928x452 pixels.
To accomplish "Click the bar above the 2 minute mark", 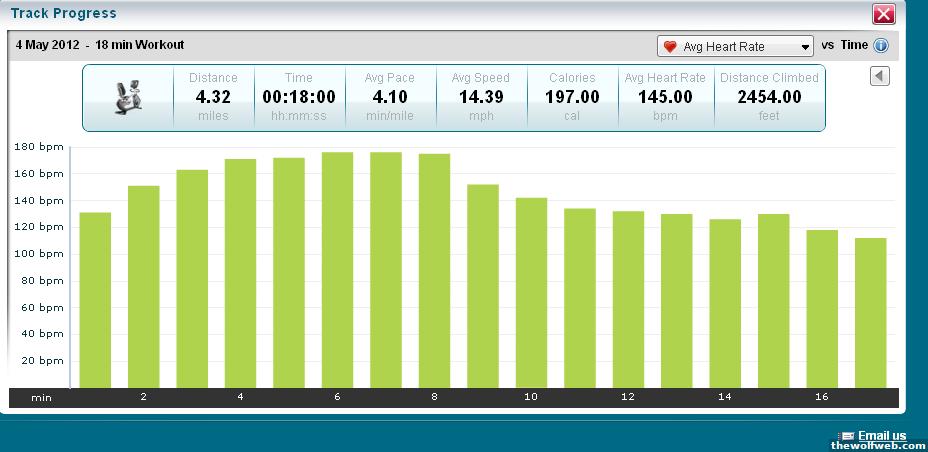I will [x=143, y=287].
